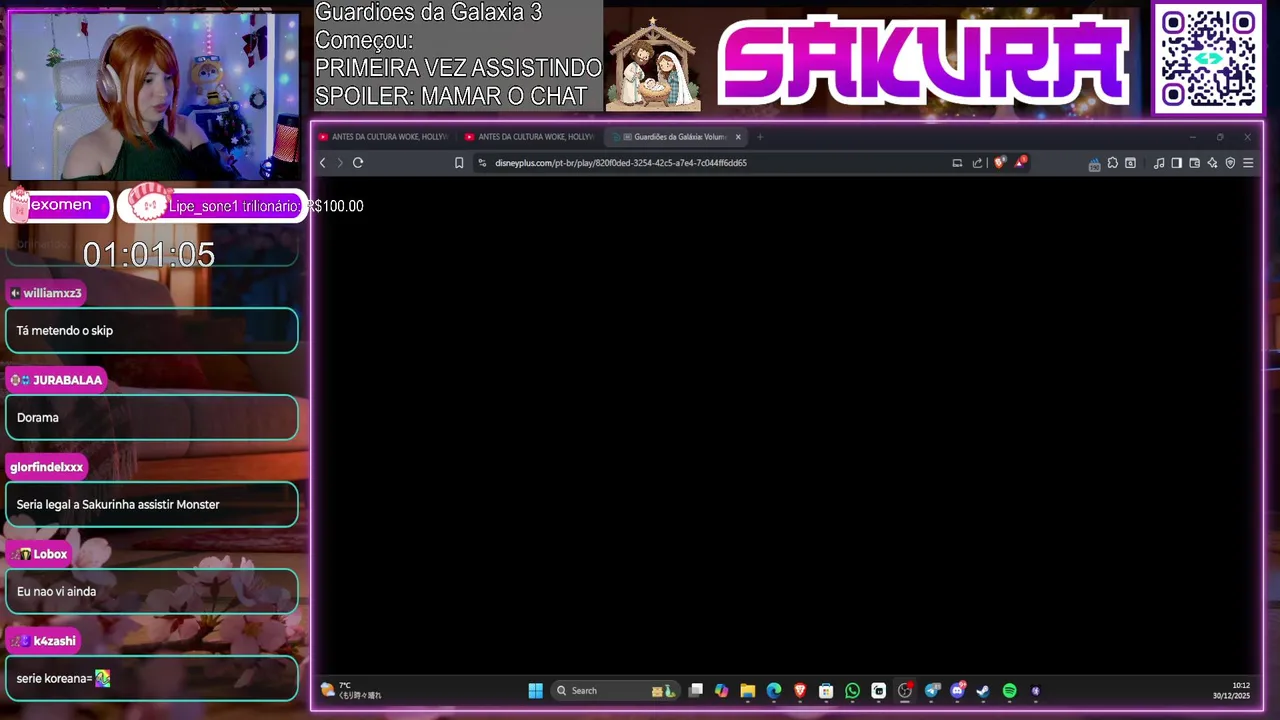This screenshot has width=1280, height=720.
Task: Open the Brave Rewards triangle icon
Action: pos(1020,162)
